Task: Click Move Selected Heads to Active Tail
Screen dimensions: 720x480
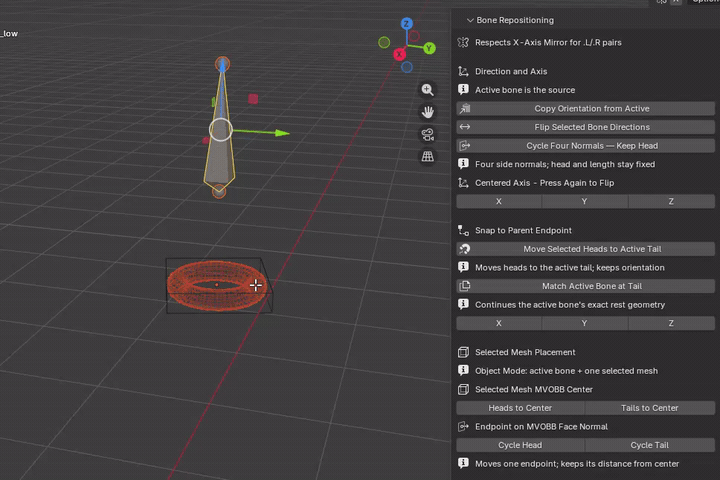Action: [585, 249]
